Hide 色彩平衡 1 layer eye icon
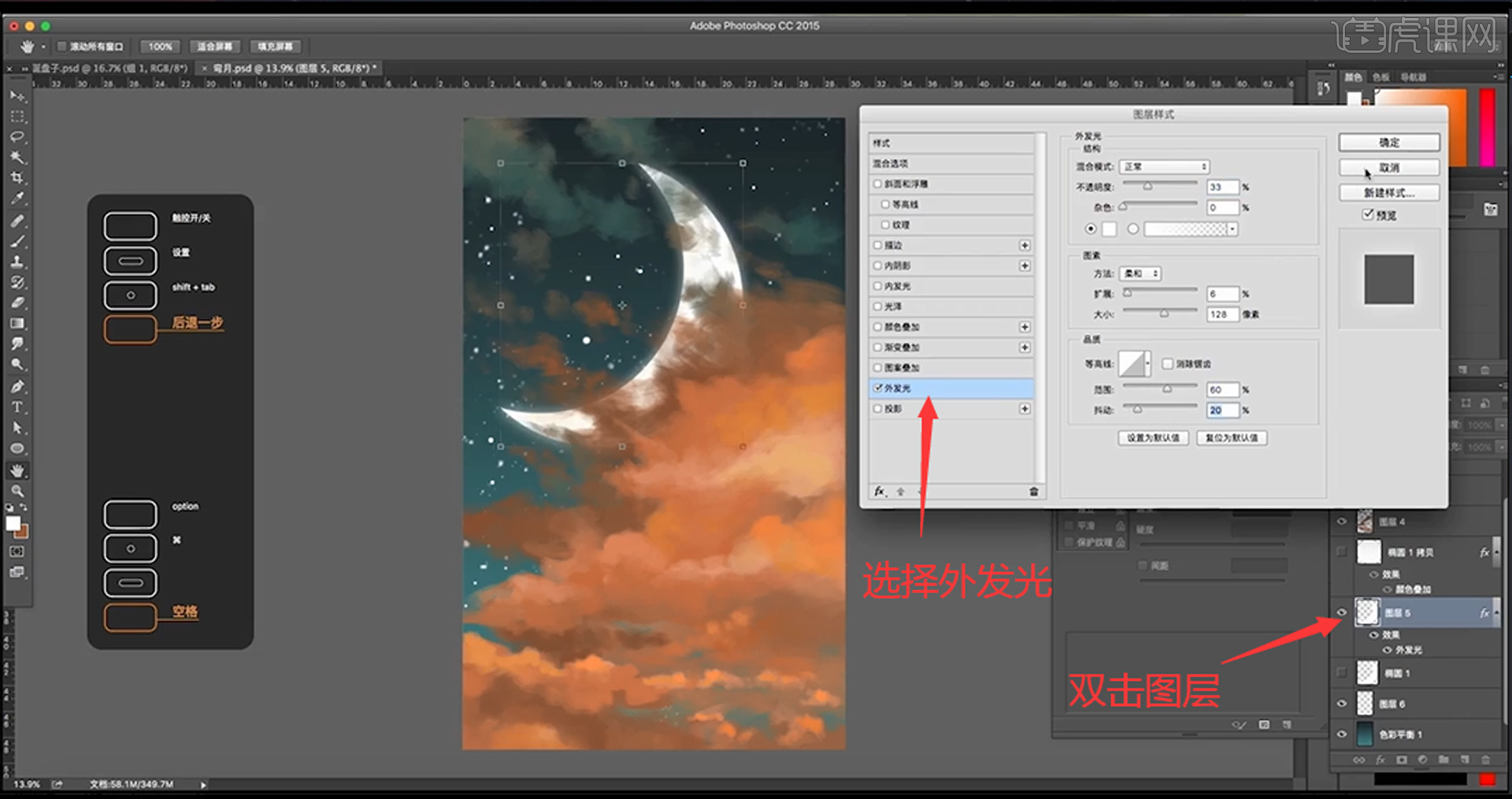The width and height of the screenshot is (1512, 799). click(x=1342, y=734)
